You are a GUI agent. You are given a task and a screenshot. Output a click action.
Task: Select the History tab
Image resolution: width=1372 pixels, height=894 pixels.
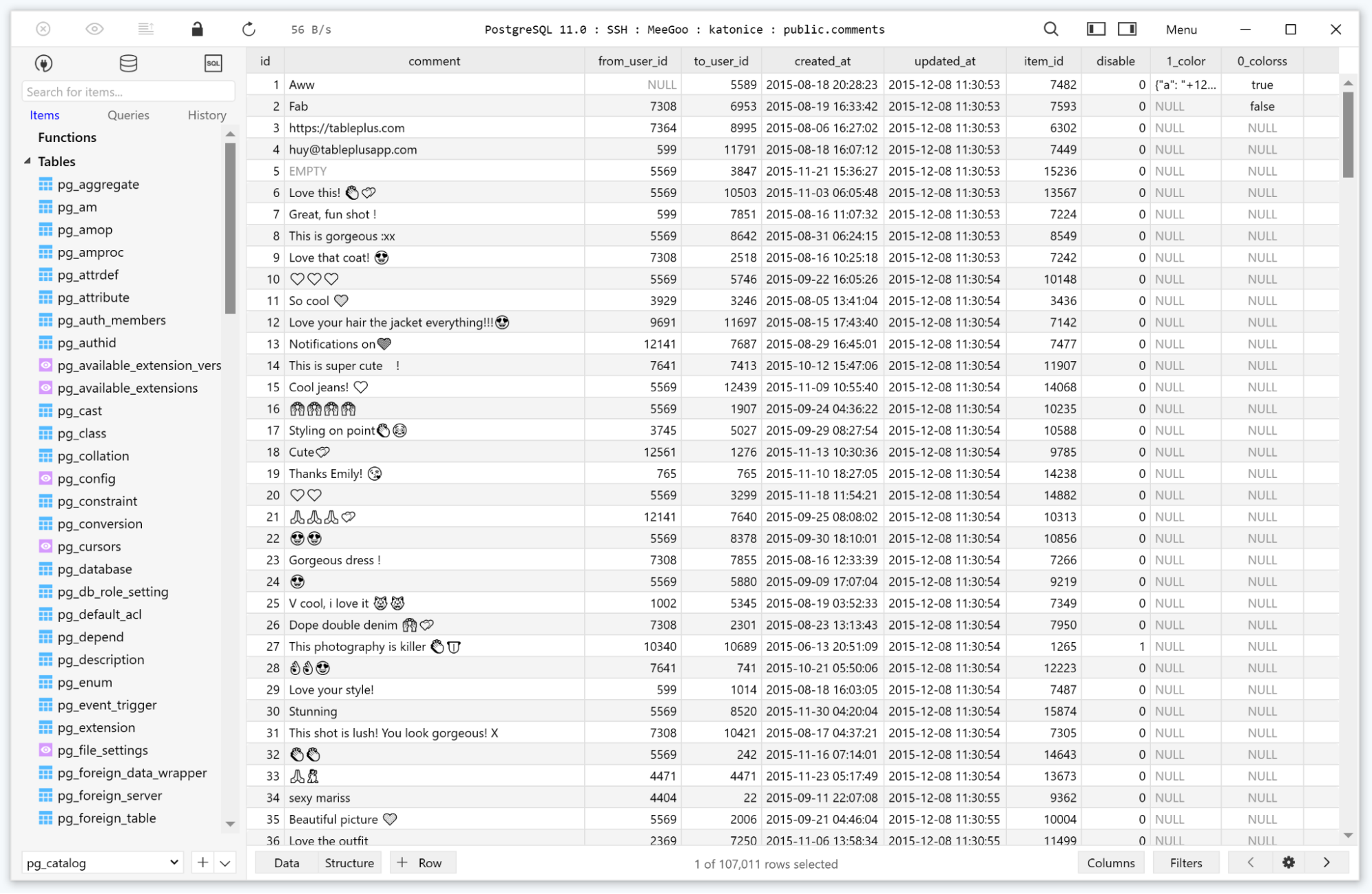pyautogui.click(x=206, y=115)
